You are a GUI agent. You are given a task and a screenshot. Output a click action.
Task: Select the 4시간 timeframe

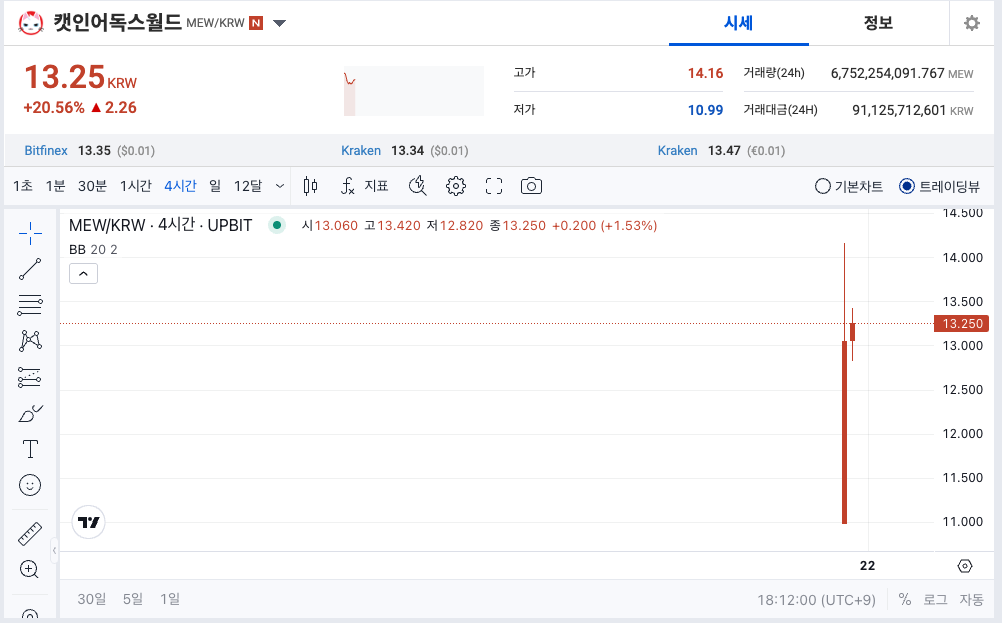pos(180,186)
